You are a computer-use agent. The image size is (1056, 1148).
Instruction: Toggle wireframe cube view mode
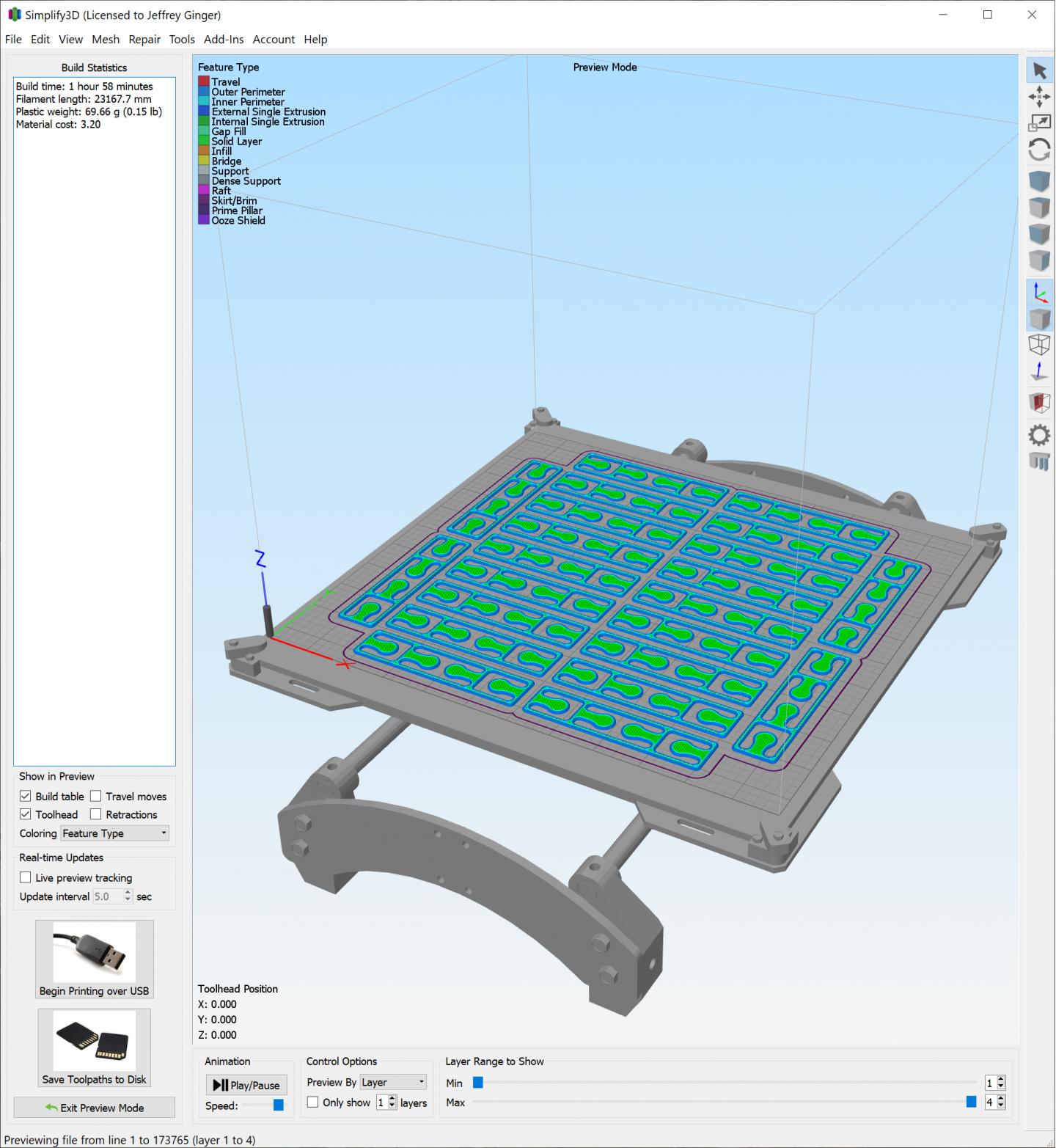click(1040, 346)
